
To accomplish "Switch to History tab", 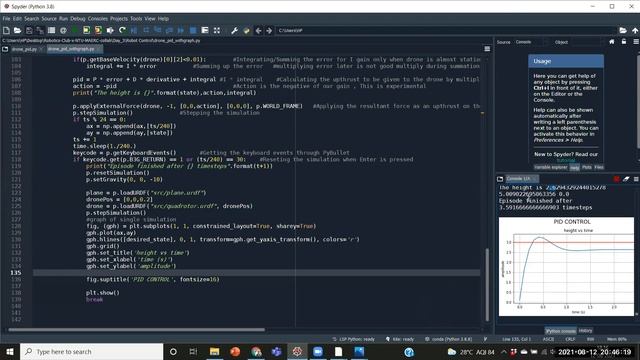I will tap(585, 331).
